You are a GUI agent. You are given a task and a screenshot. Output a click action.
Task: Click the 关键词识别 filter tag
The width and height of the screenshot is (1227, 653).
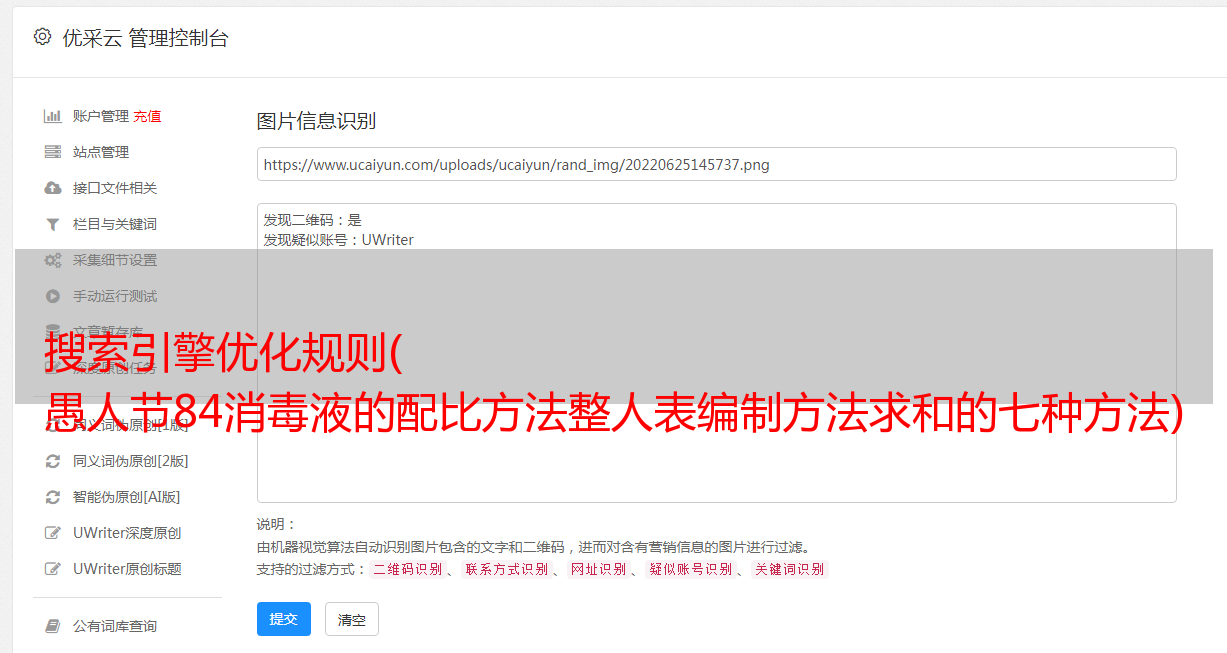(x=790, y=569)
